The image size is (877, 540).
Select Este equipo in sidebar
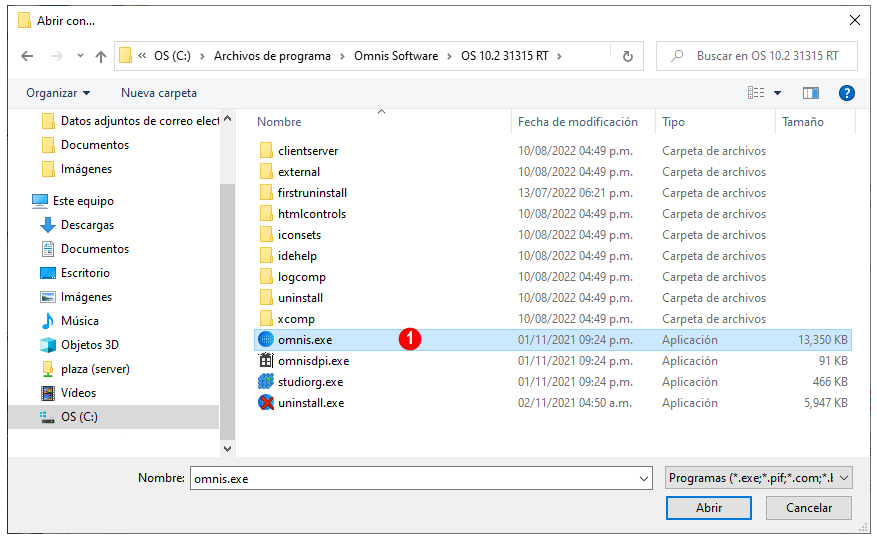73,201
